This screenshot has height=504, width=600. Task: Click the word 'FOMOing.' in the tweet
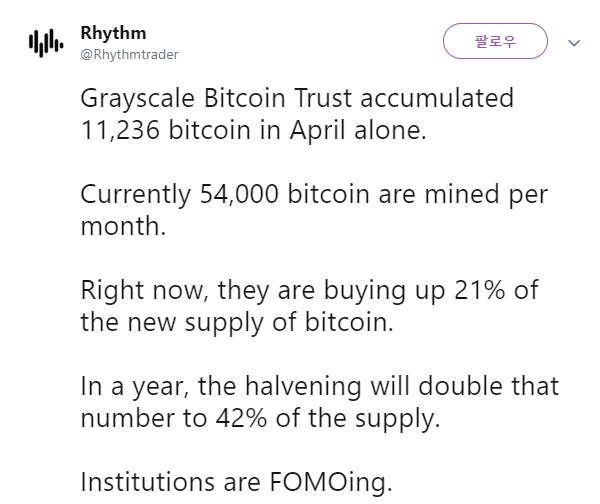click(x=331, y=482)
